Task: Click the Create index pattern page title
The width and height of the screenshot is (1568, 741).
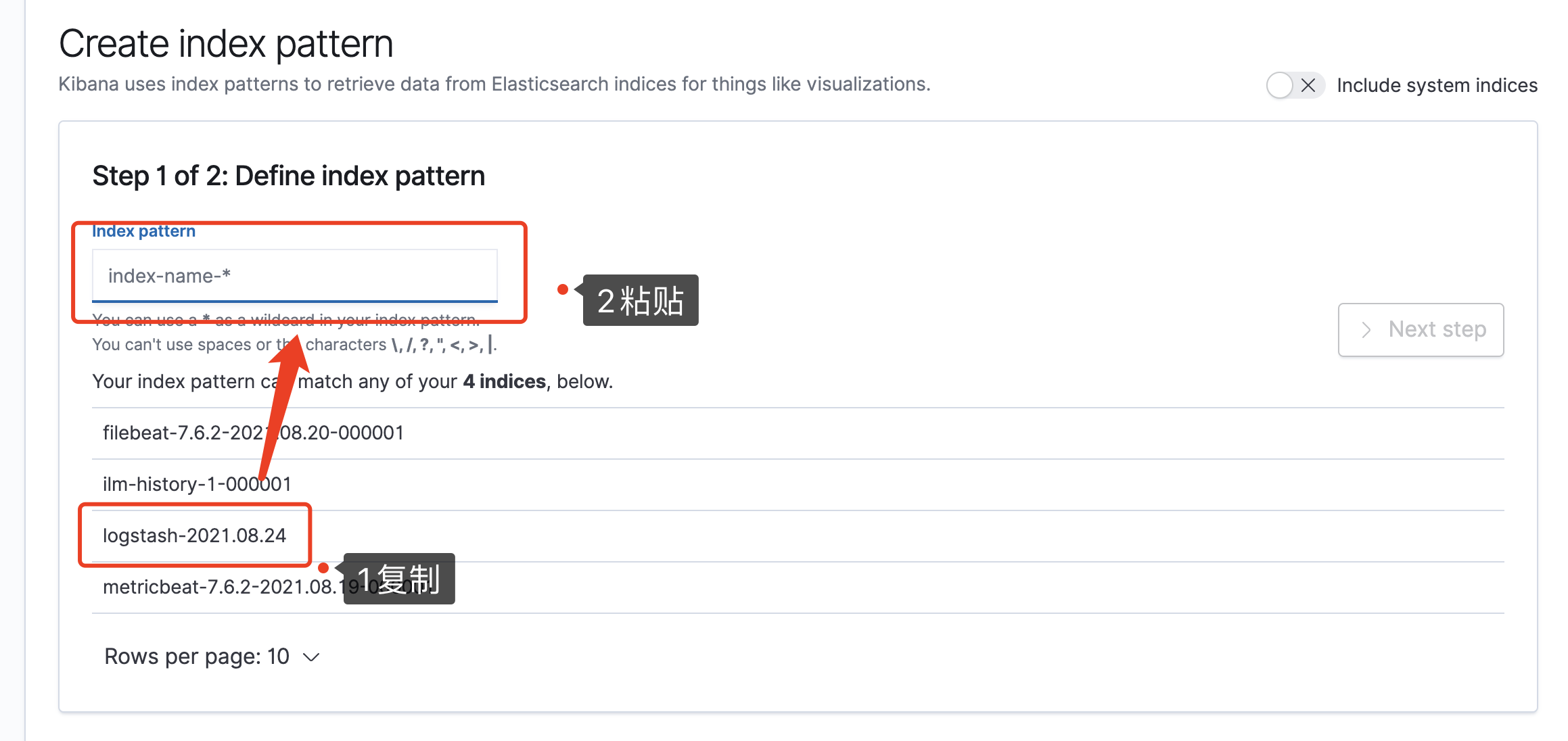Action: 226,44
